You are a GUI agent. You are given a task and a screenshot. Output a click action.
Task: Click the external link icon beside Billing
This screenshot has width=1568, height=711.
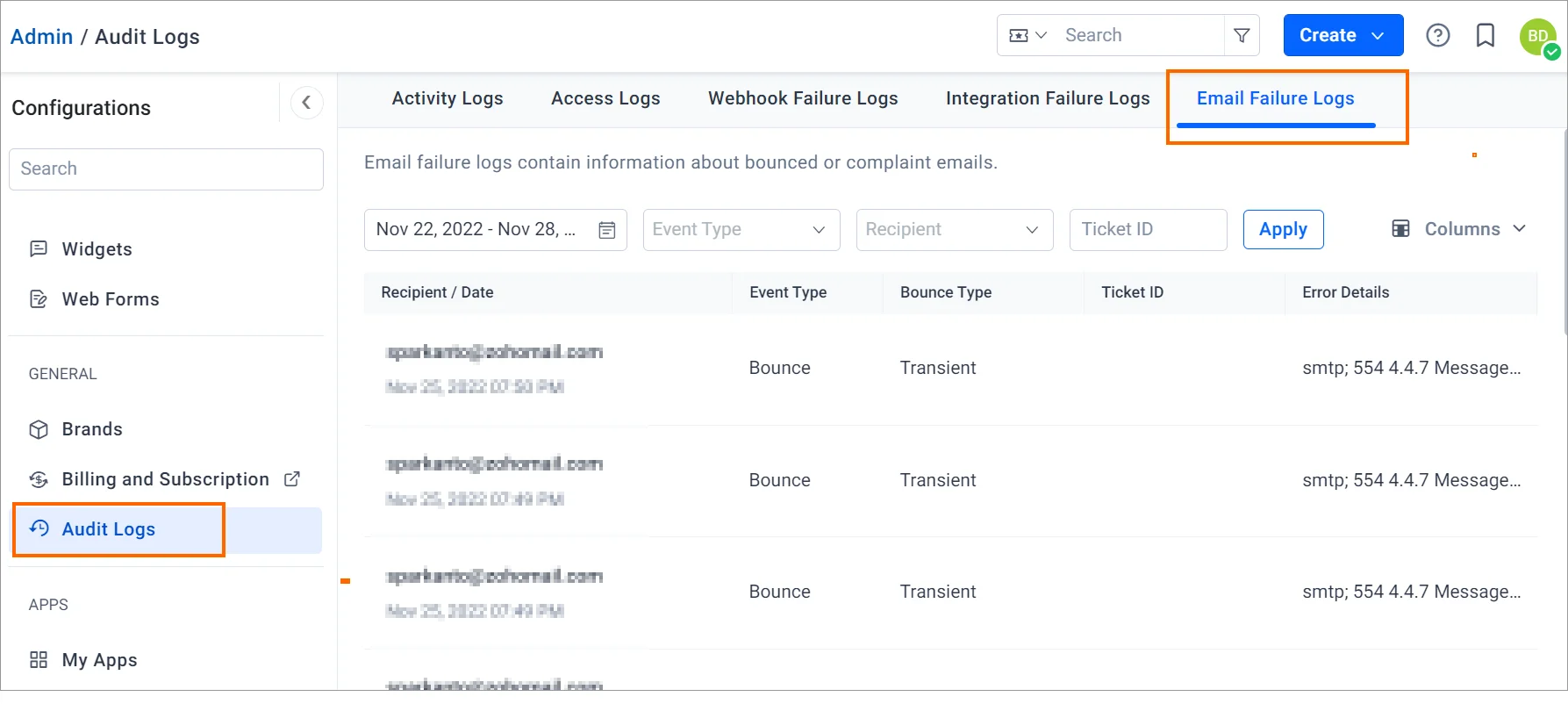(292, 479)
